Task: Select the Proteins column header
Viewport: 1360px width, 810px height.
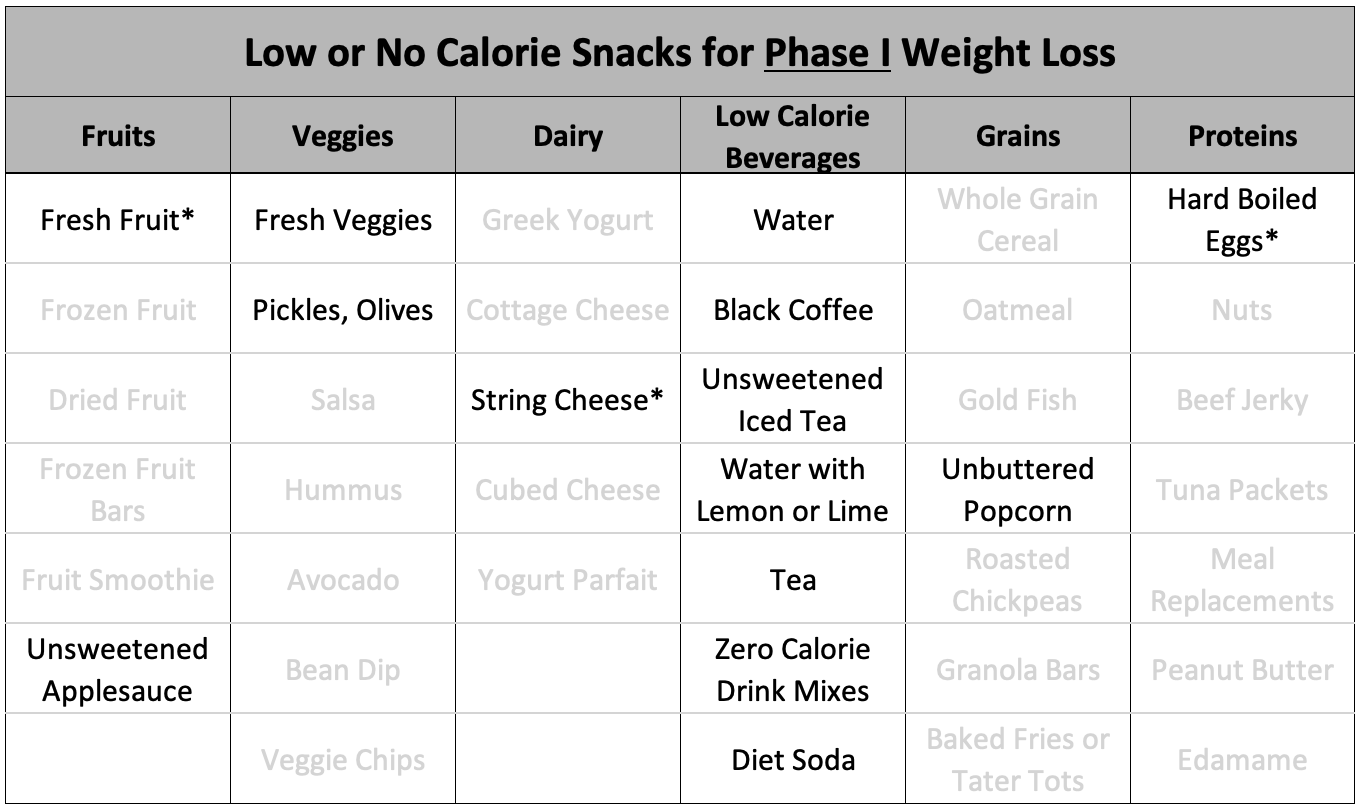Action: tap(1243, 136)
